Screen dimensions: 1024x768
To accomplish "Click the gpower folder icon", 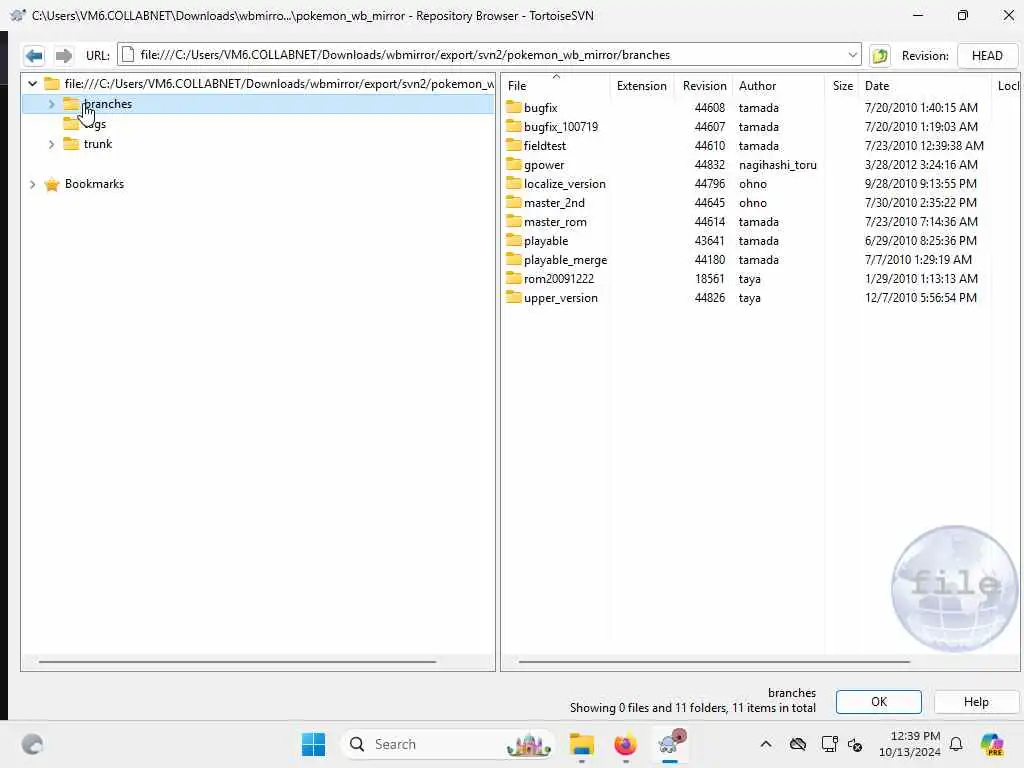I will click(x=514, y=165).
